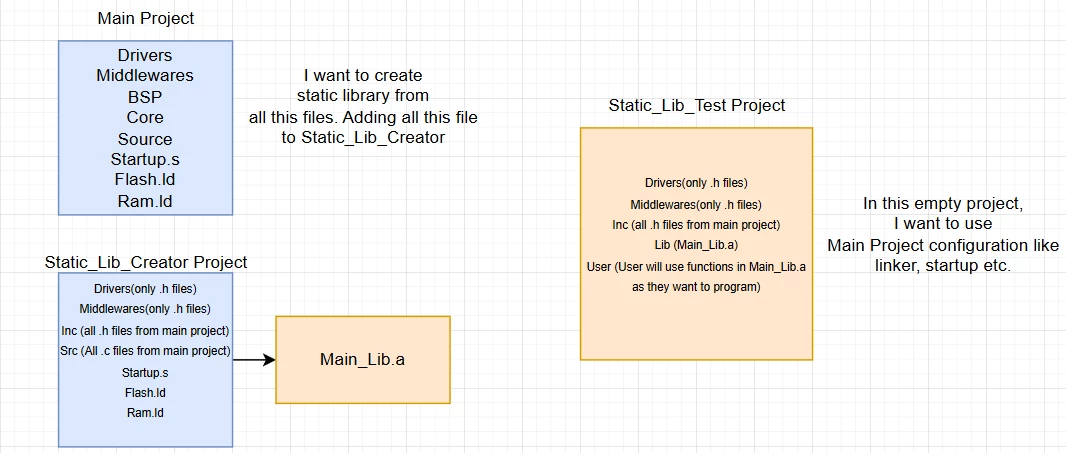The image size is (1066, 453).
Task: Click the "Lib (Main_Lib.a)" line
Action: click(696, 246)
